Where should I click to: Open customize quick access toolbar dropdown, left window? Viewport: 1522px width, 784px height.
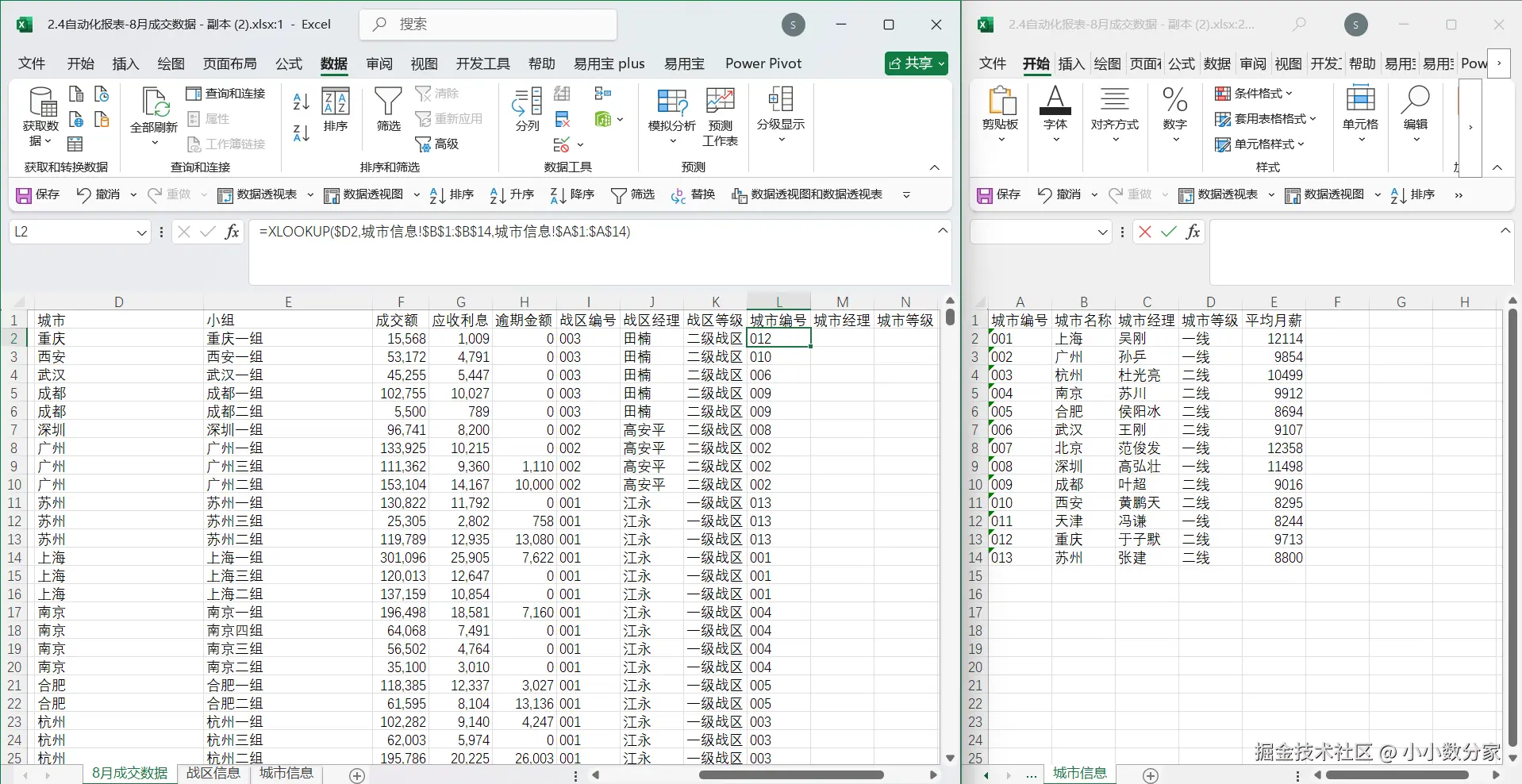(x=906, y=194)
